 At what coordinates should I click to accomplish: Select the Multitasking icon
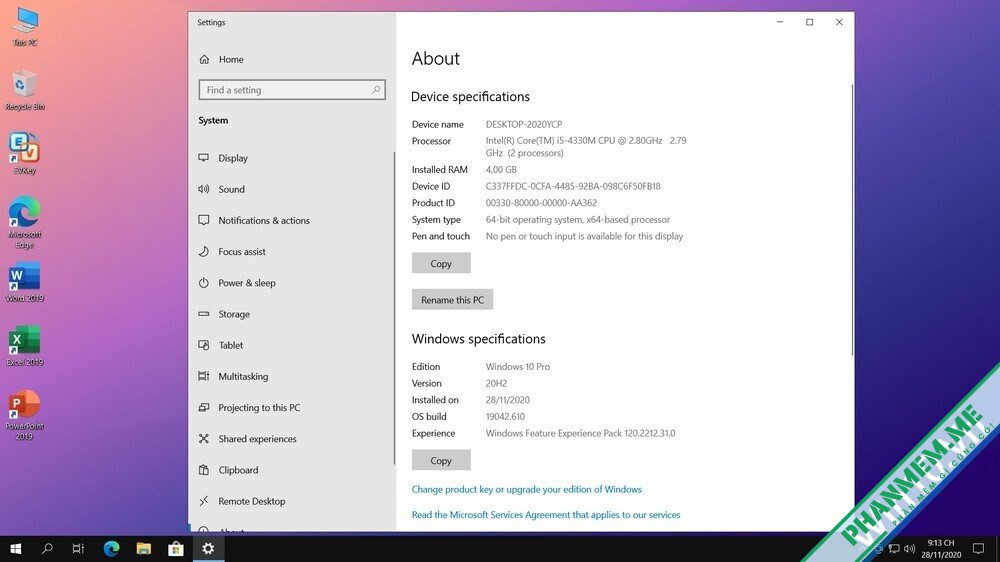click(x=204, y=376)
